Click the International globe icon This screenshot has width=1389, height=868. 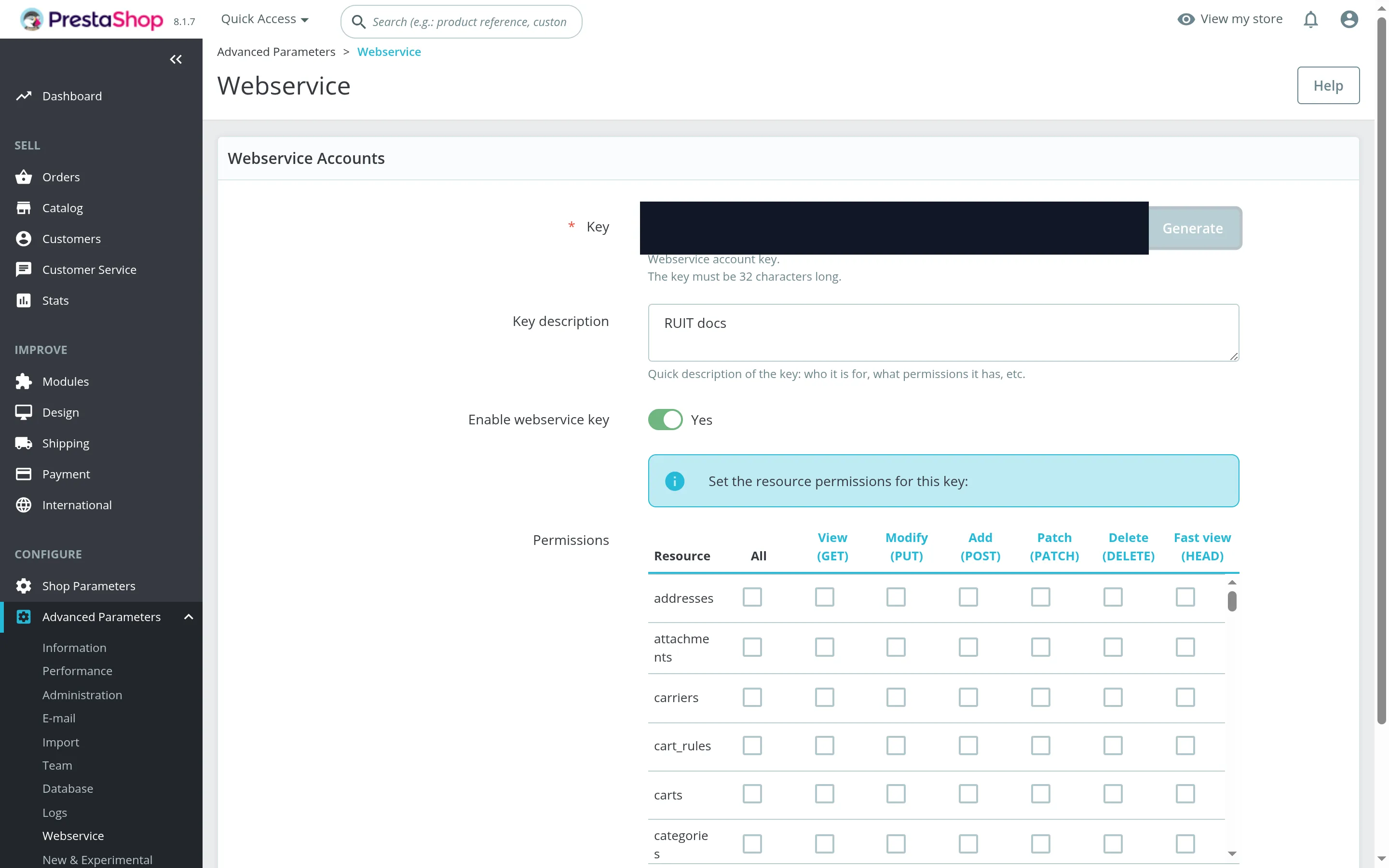coord(24,504)
